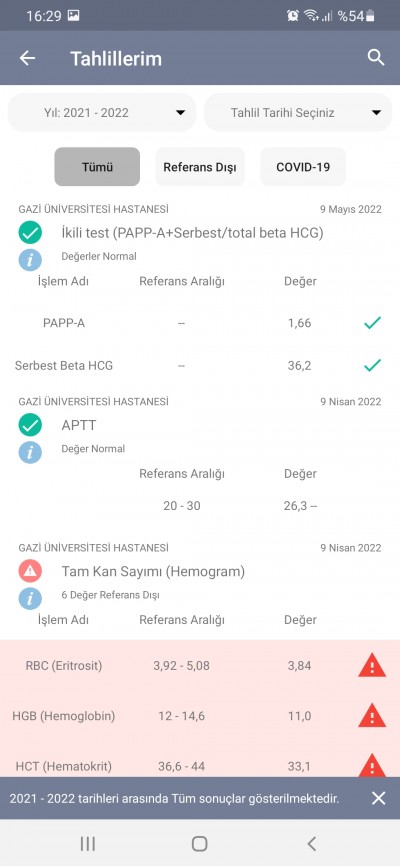Tap the back arrow in header
400x866 pixels.
[27, 58]
